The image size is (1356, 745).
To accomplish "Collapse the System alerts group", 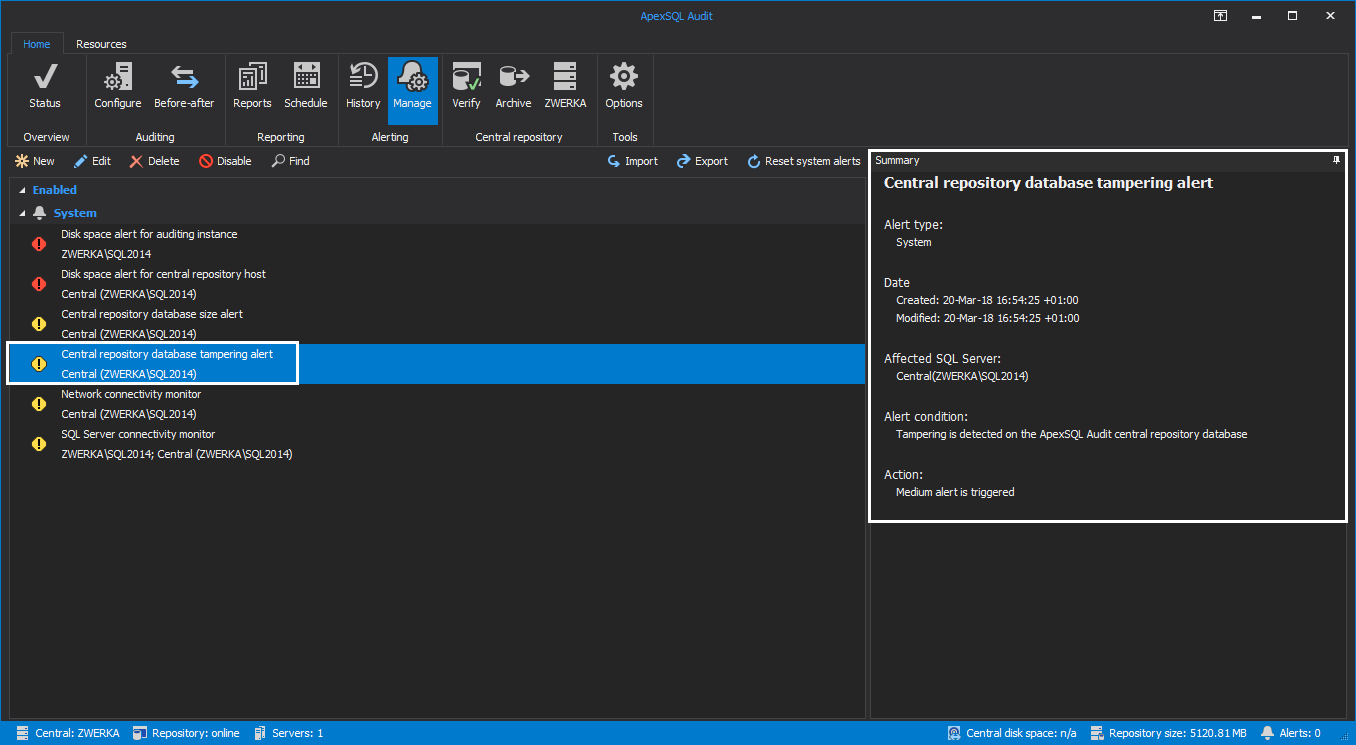I will pos(22,213).
